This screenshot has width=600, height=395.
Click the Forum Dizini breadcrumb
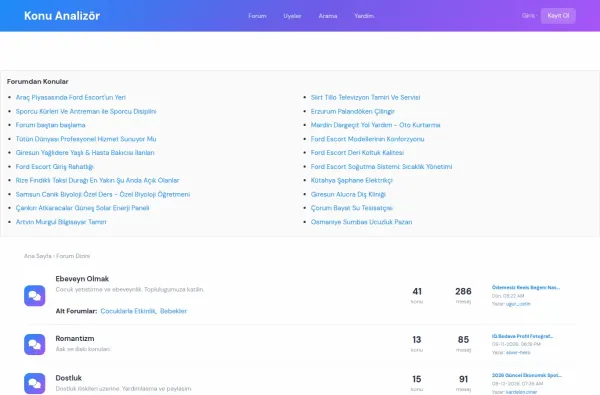73,256
